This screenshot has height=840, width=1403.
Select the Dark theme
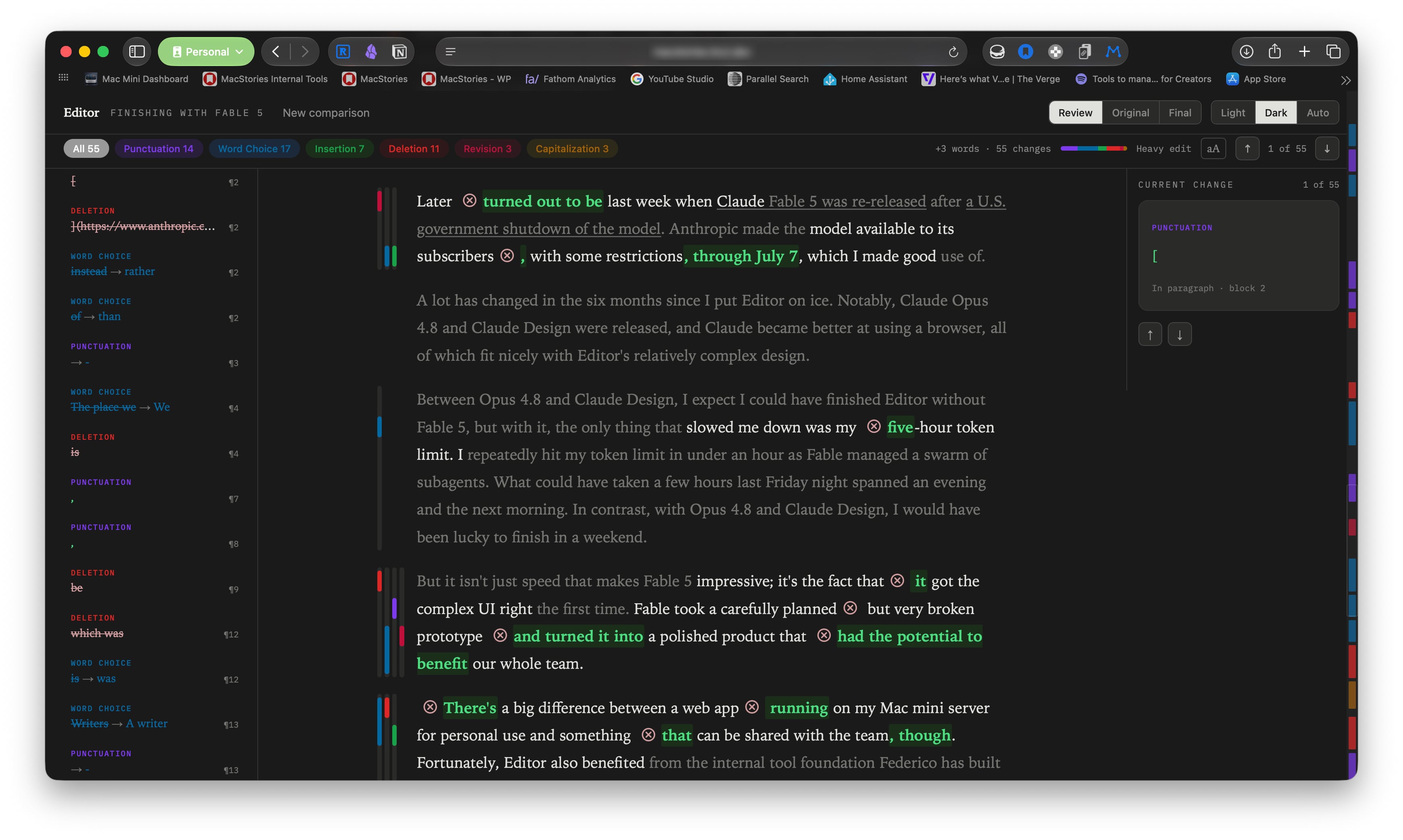1275,113
